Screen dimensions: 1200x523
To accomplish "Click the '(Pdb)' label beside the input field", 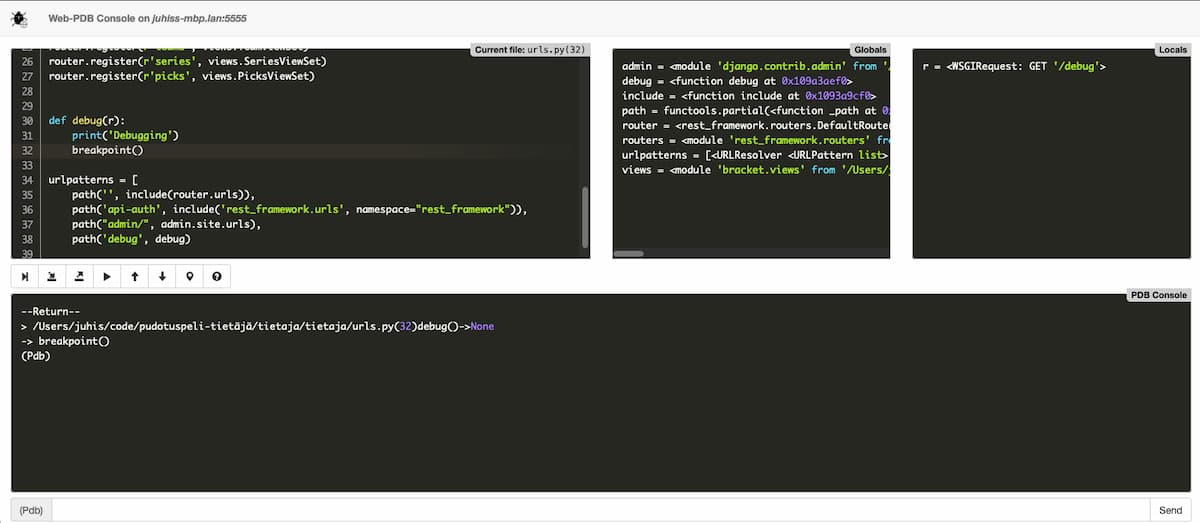I will 31,510.
